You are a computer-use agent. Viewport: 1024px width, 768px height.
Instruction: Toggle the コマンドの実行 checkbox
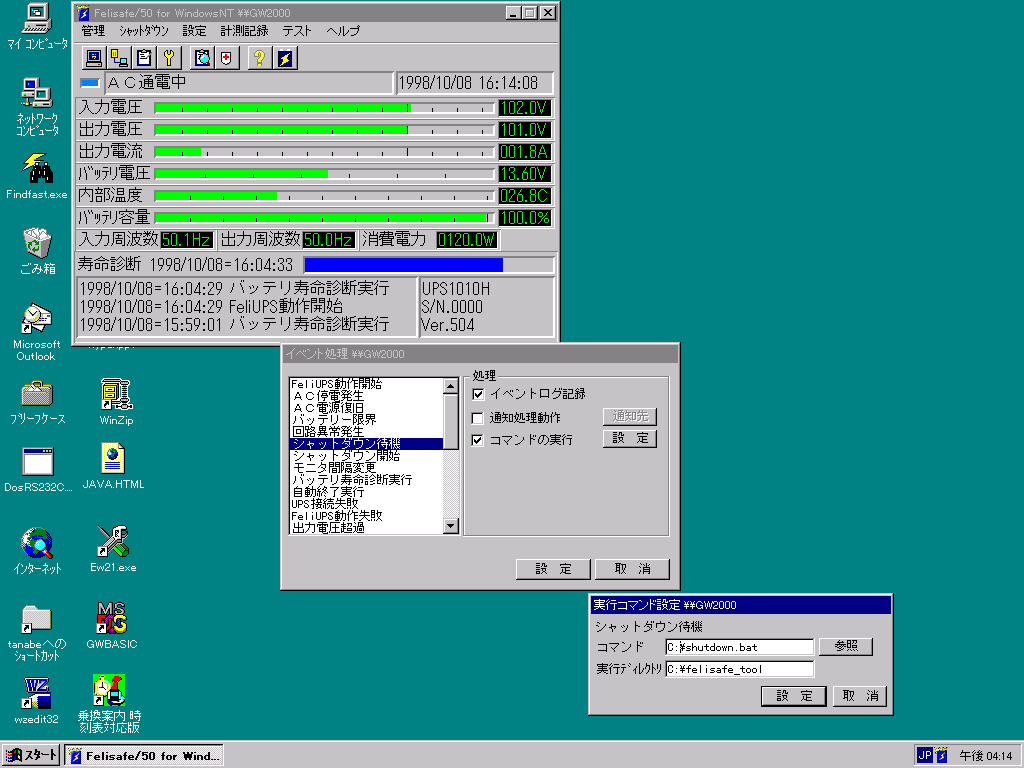coord(478,439)
